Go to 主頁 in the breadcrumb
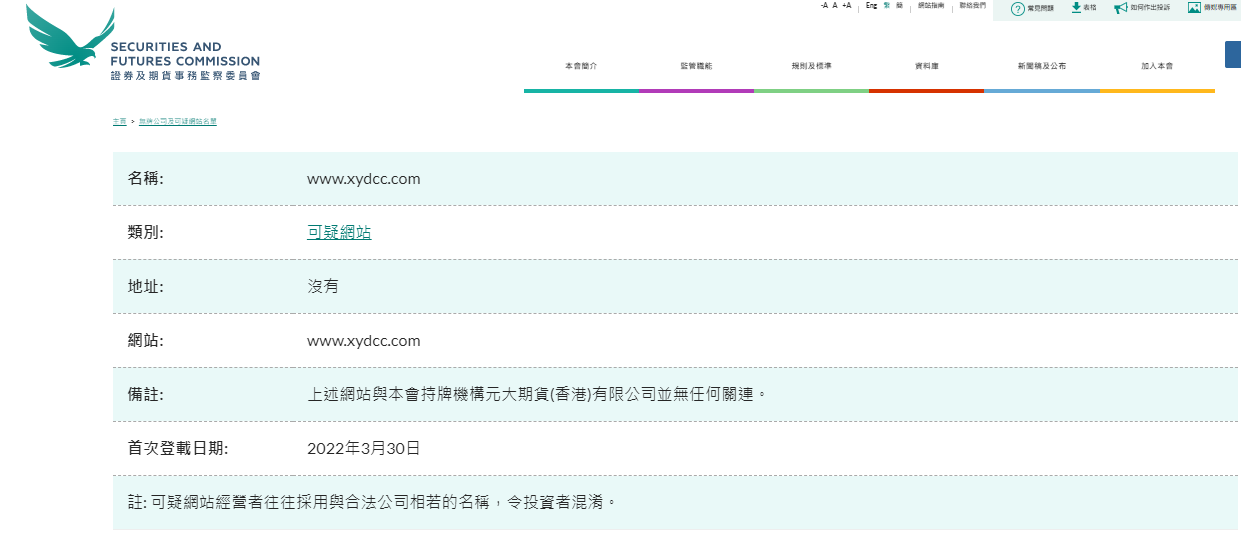 pyautogui.click(x=119, y=121)
